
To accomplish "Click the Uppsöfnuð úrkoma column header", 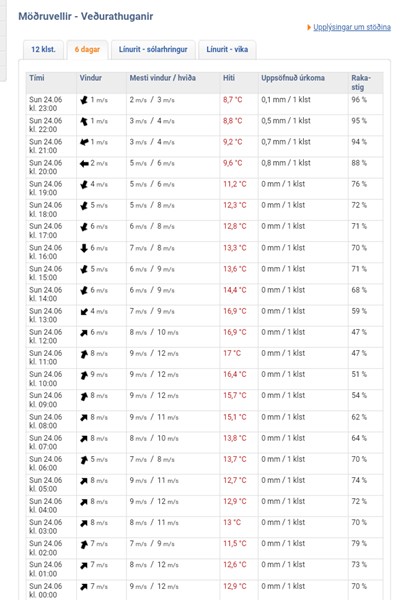I will [293, 78].
